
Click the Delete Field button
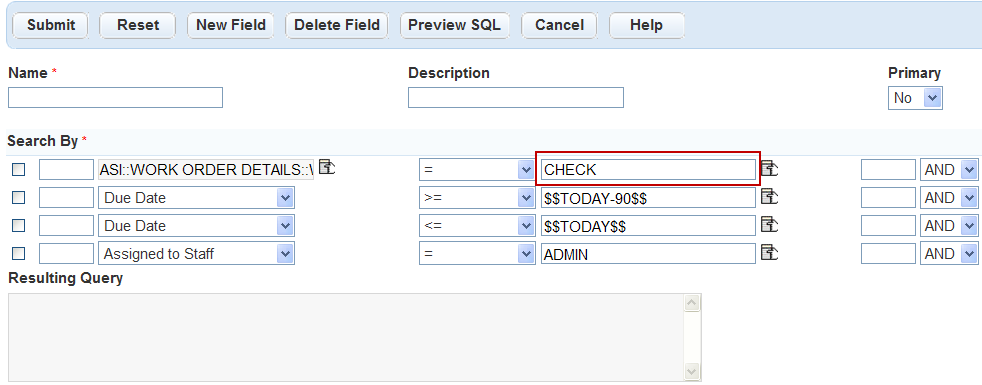[337, 25]
